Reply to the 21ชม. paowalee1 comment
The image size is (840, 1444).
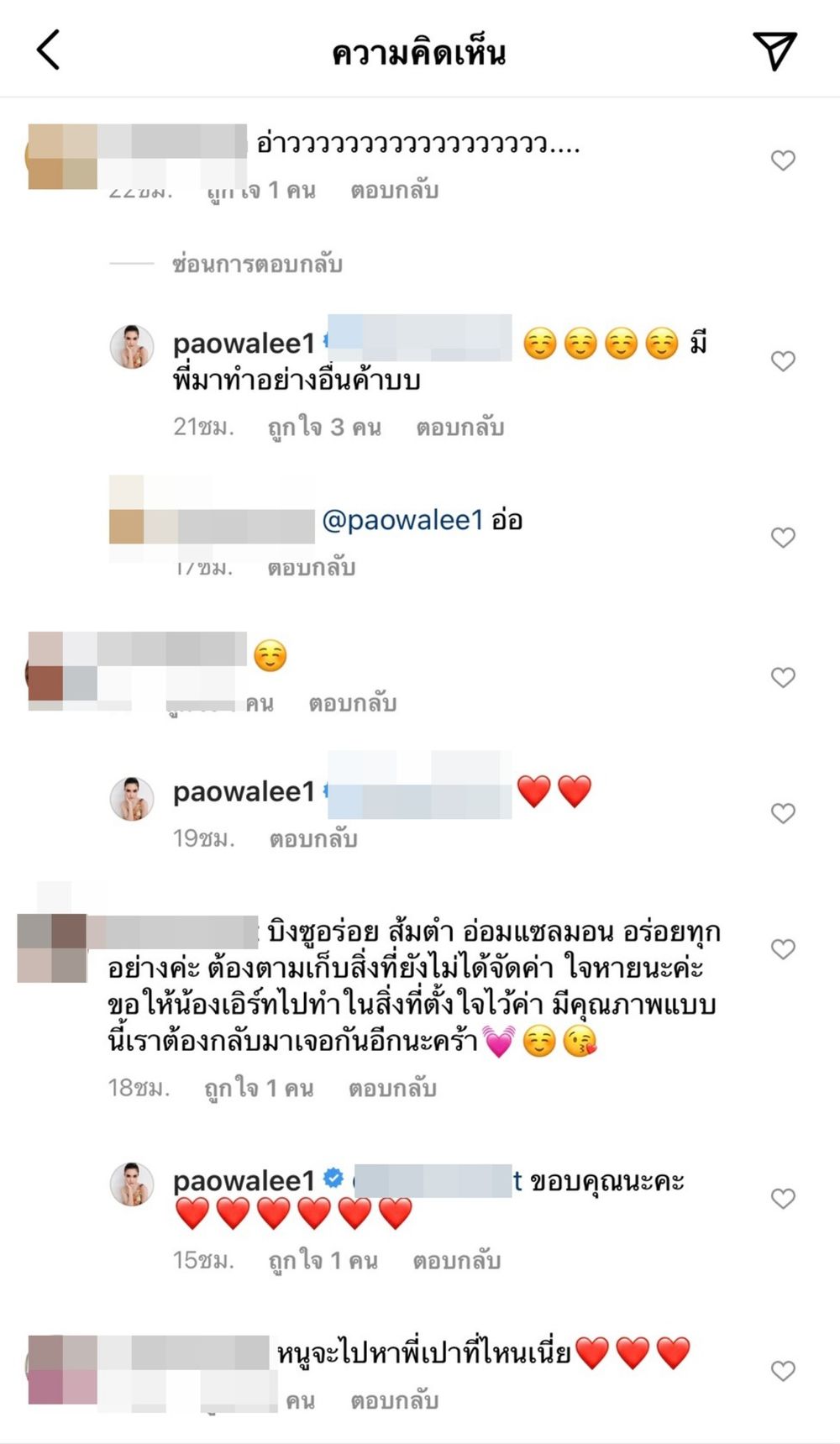pyautogui.click(x=460, y=428)
